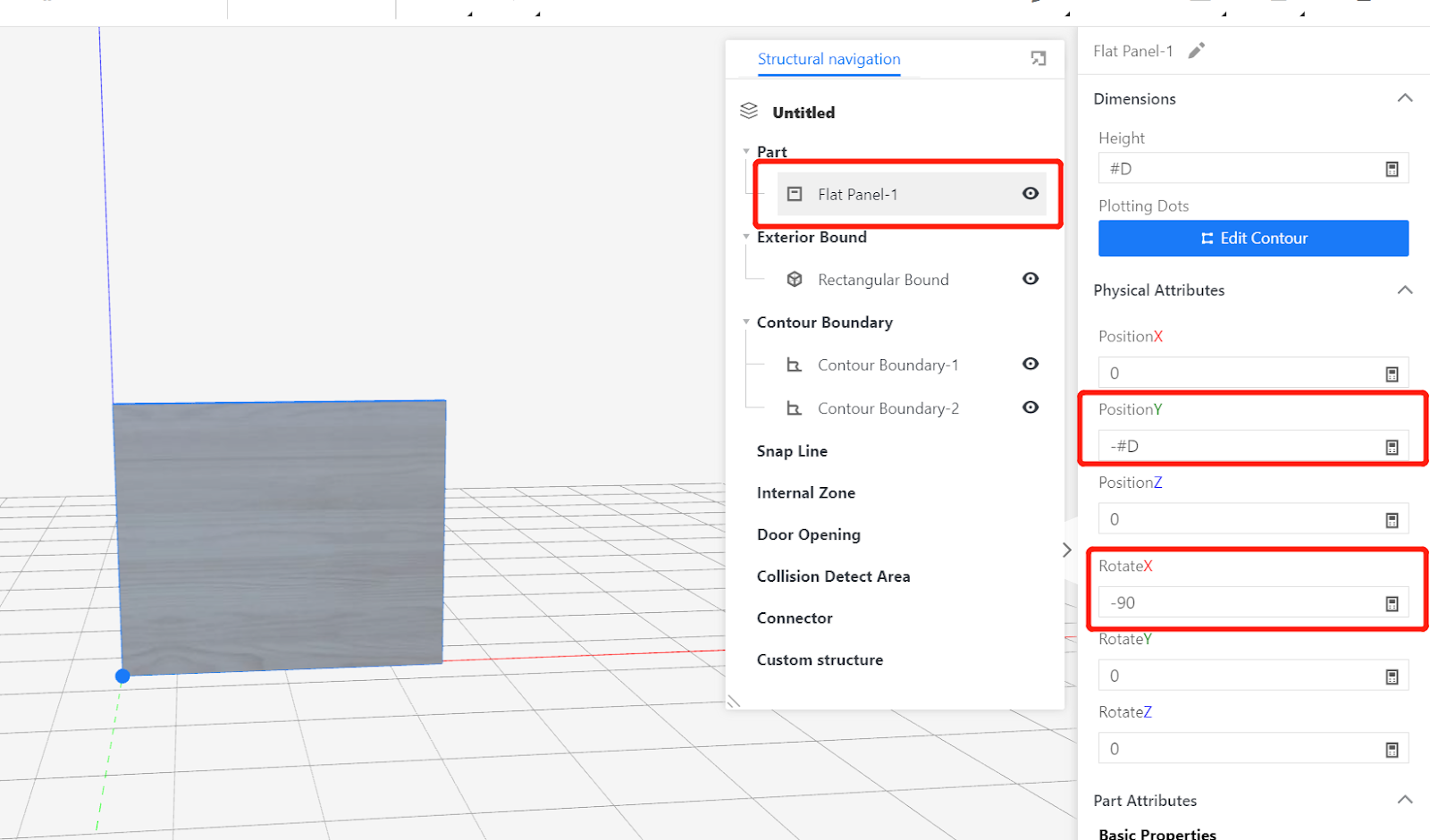Click the PositionZ input field
Image resolution: width=1430 pixels, height=840 pixels.
coord(1242,520)
